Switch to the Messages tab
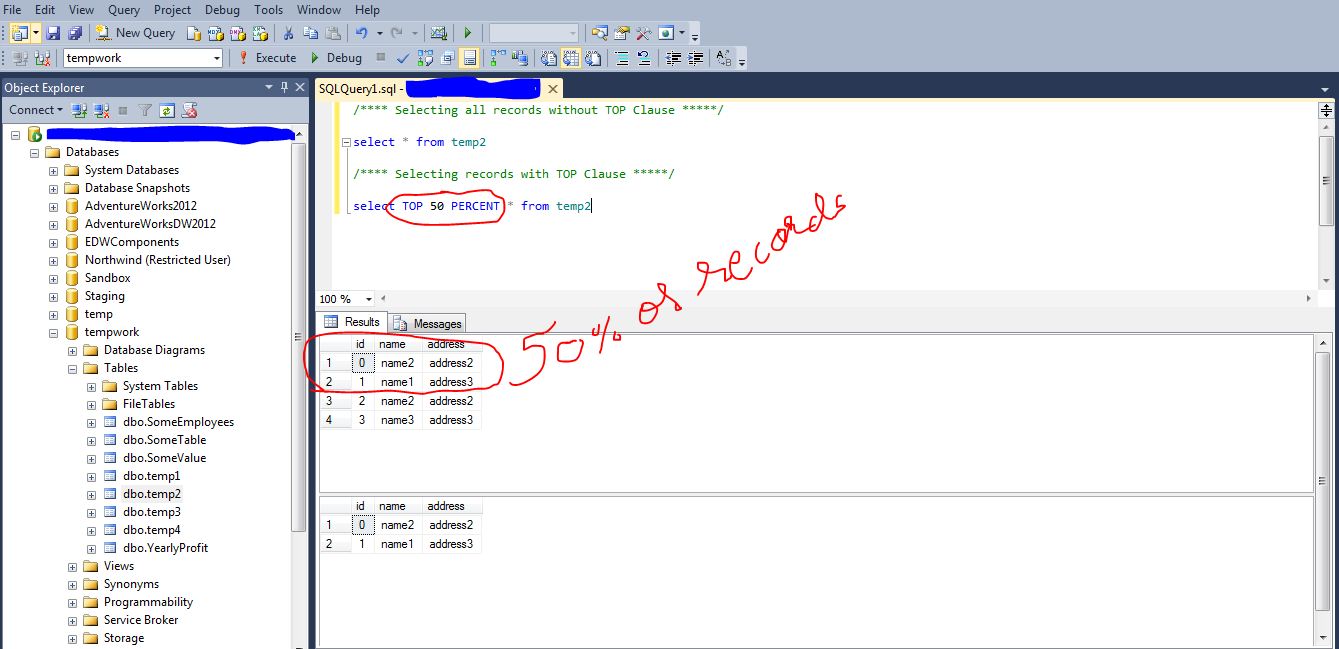The height and width of the screenshot is (649, 1339). [x=428, y=323]
